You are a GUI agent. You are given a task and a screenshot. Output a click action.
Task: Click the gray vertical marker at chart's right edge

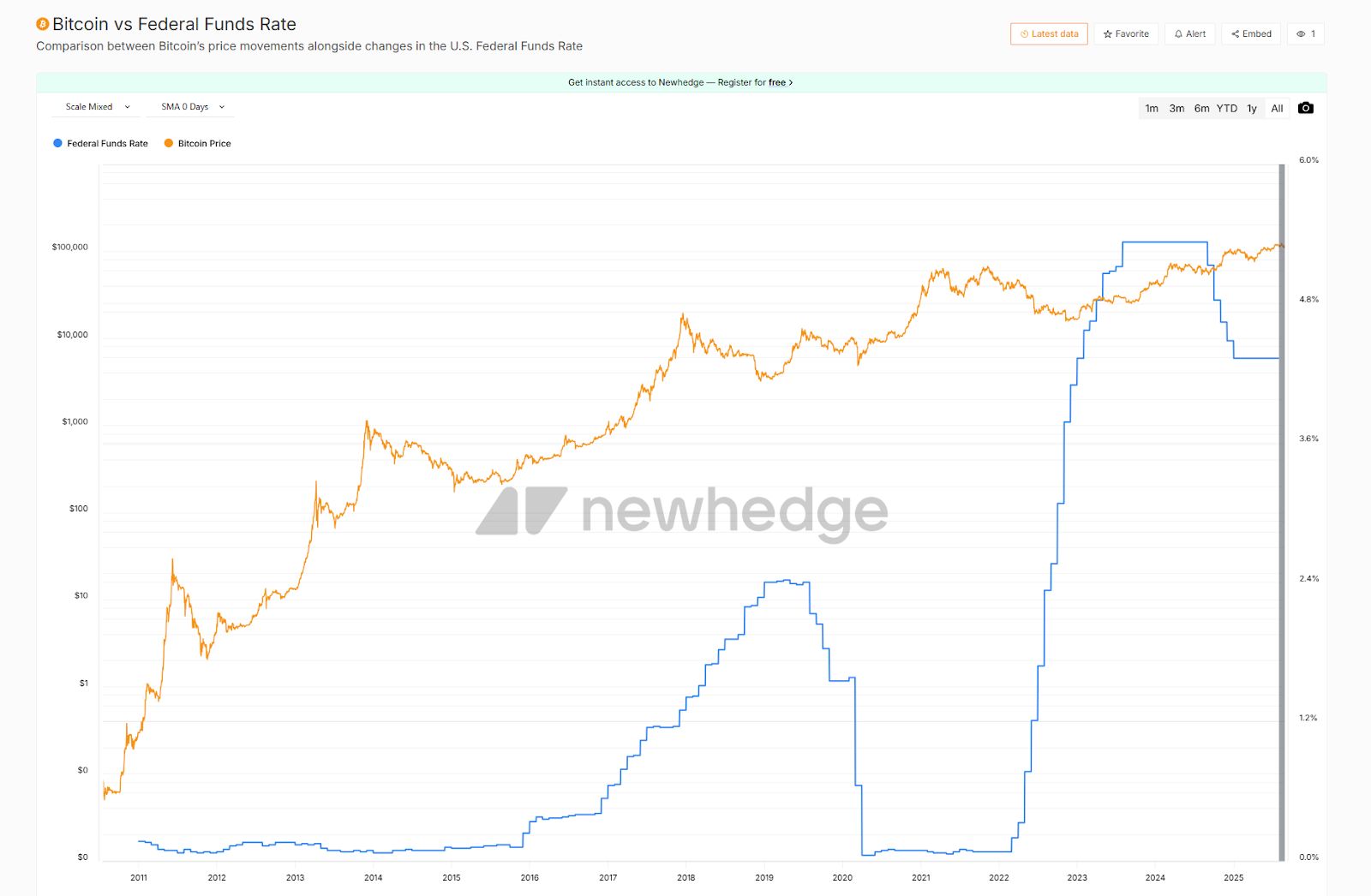(x=1282, y=514)
